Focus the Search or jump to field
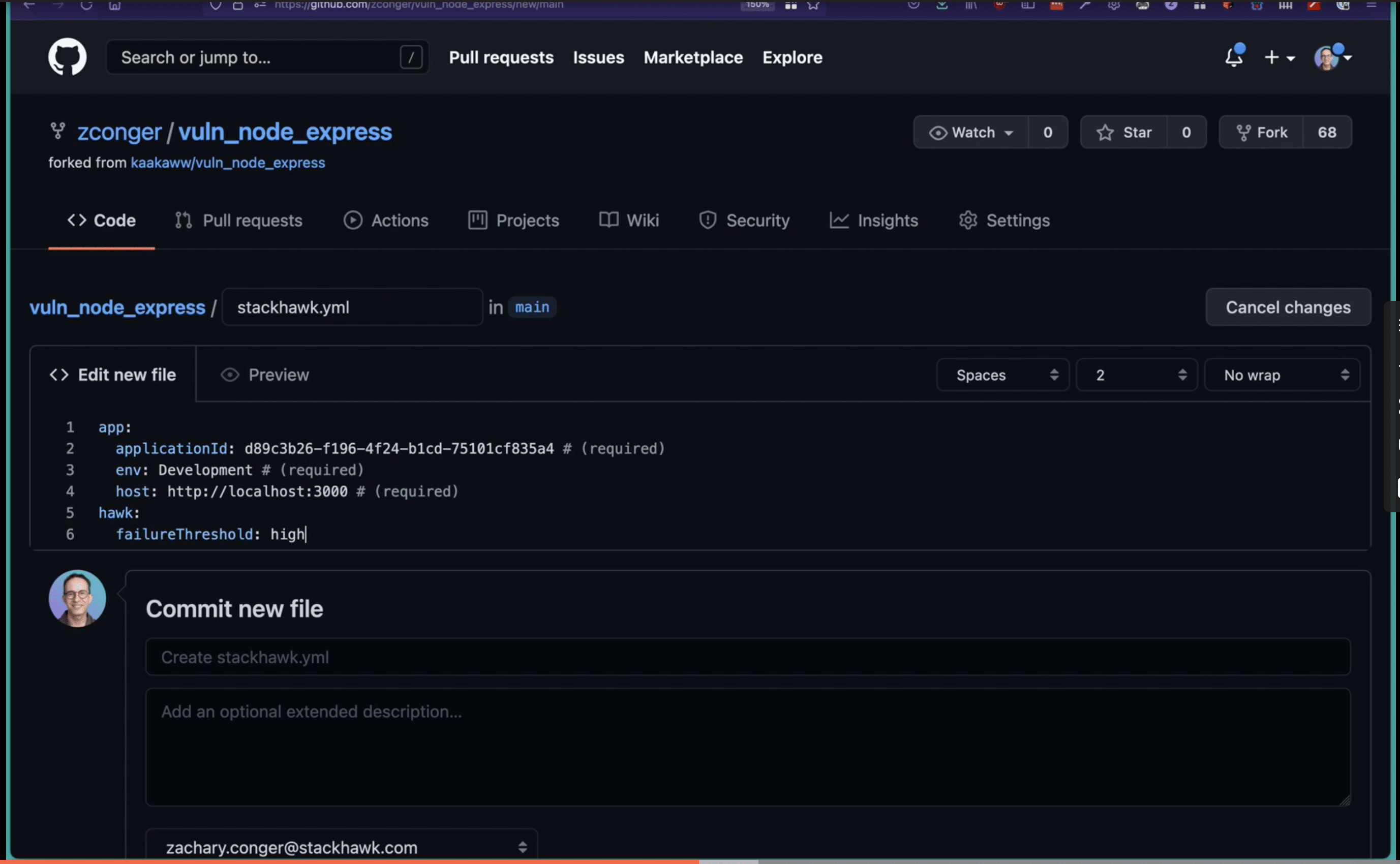1400x864 pixels. [267, 57]
